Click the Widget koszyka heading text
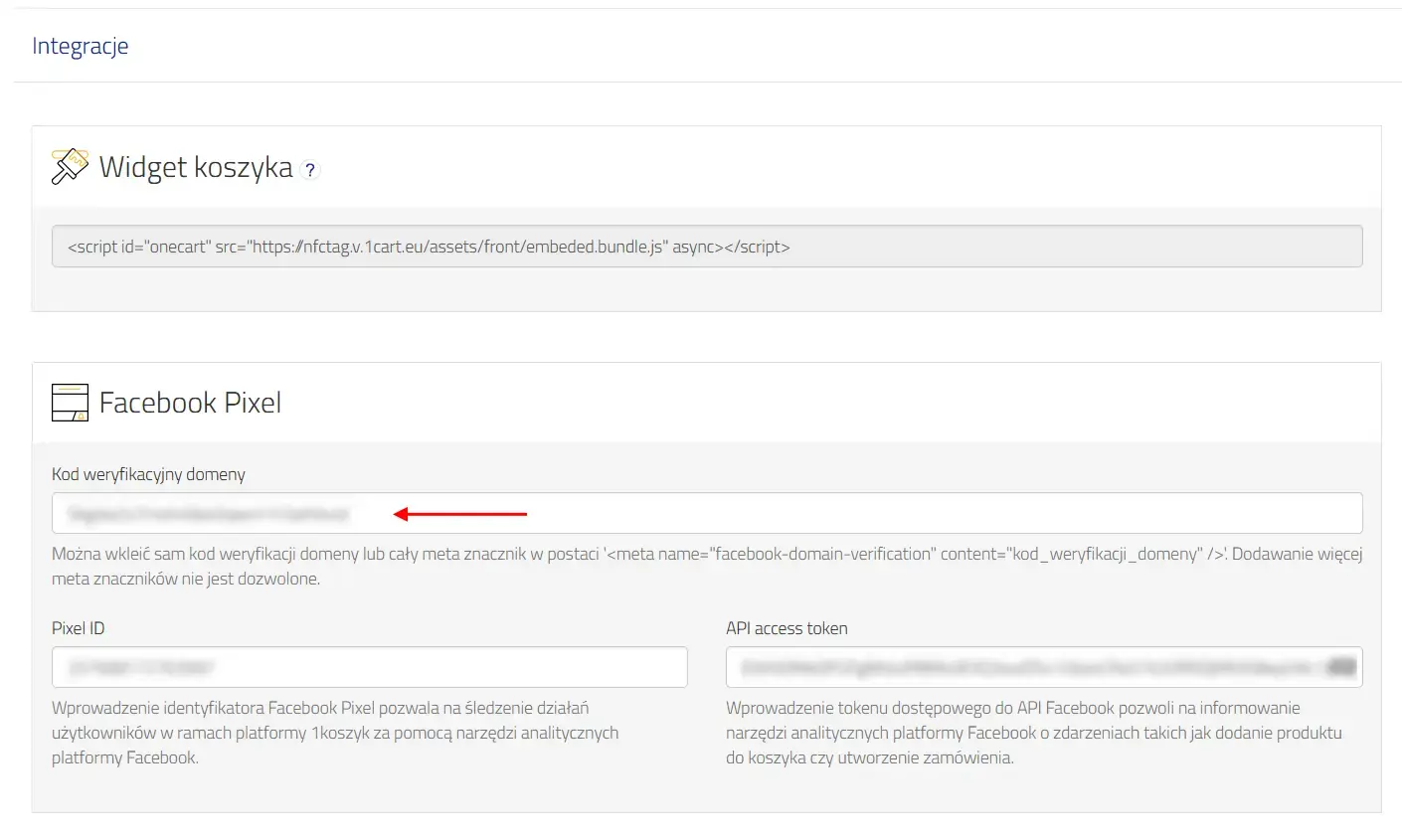1402x840 pixels. [x=196, y=167]
